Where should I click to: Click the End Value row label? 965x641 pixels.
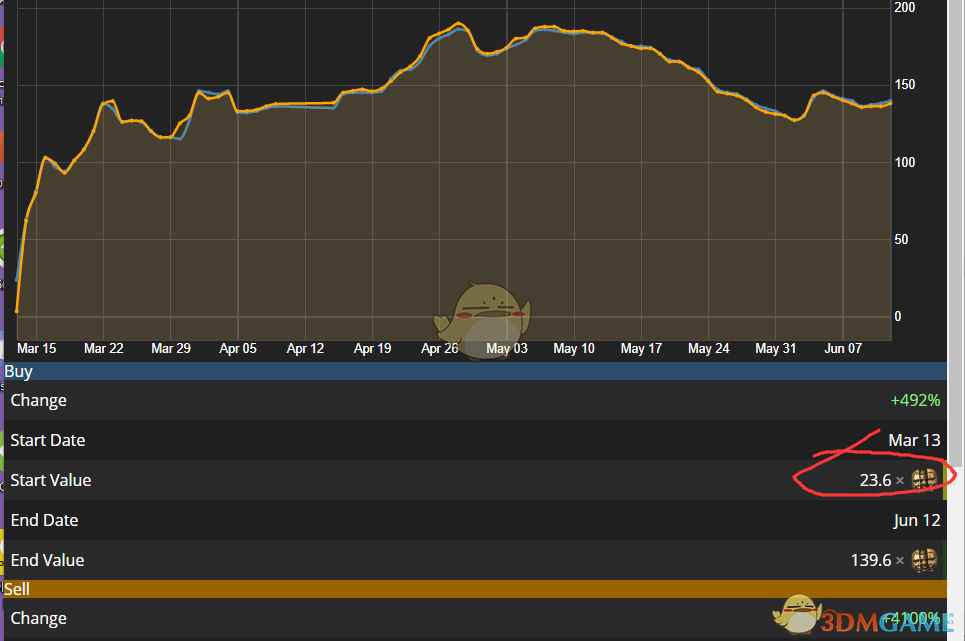pyautogui.click(x=46, y=560)
